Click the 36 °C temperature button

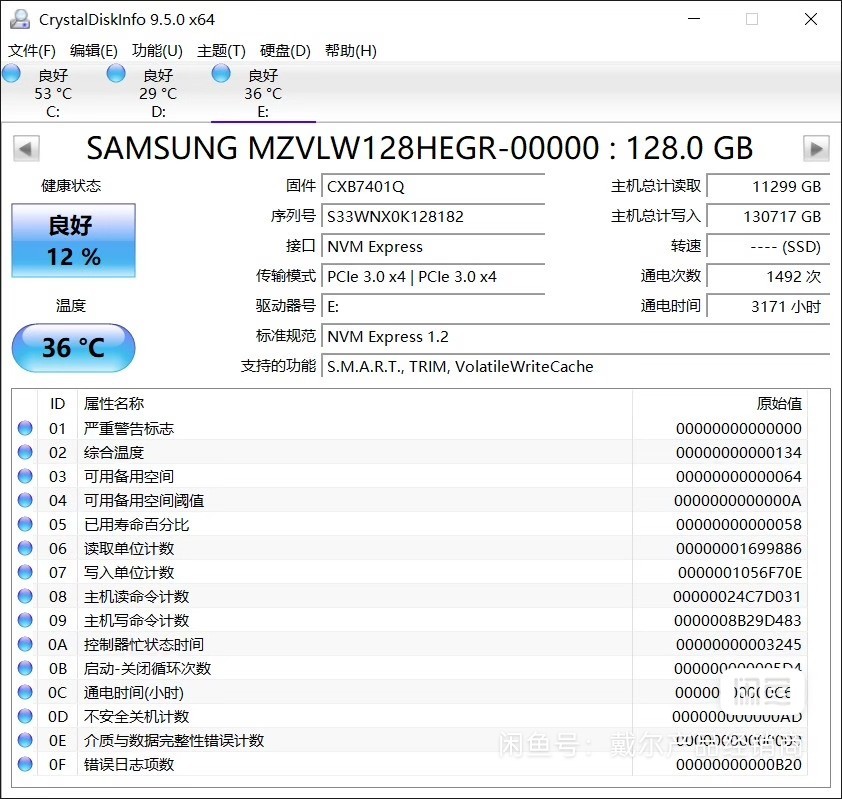point(74,347)
